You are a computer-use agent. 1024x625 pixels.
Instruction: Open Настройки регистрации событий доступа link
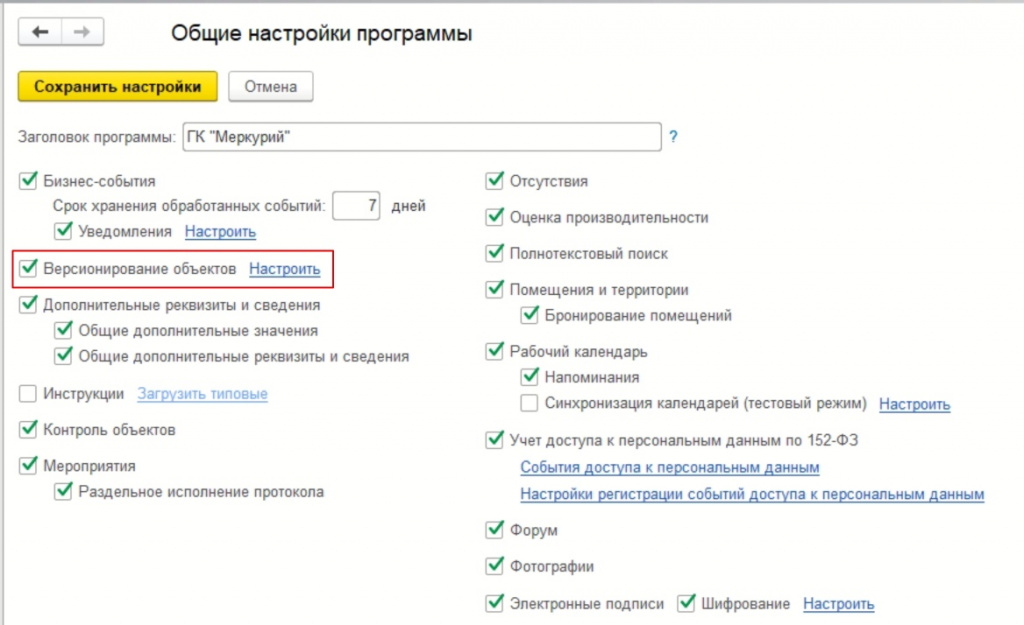point(752,494)
